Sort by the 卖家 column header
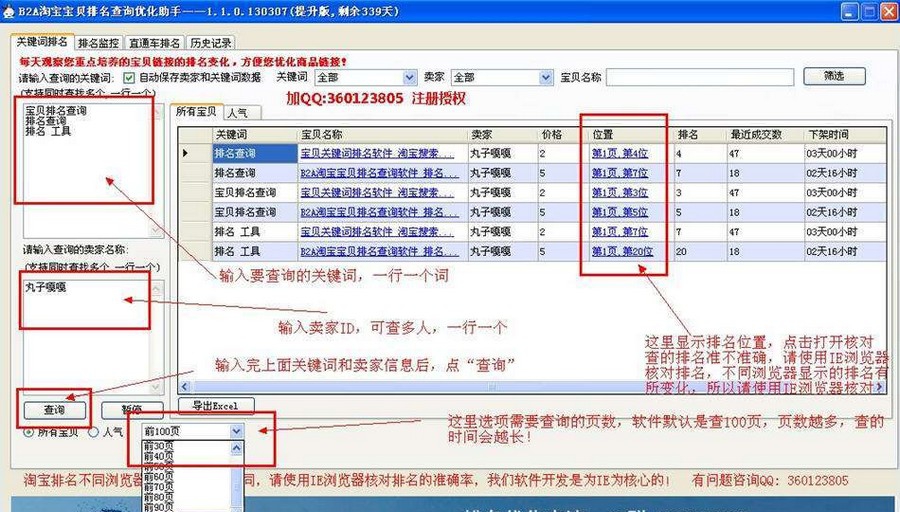900x512 pixels. pos(503,134)
